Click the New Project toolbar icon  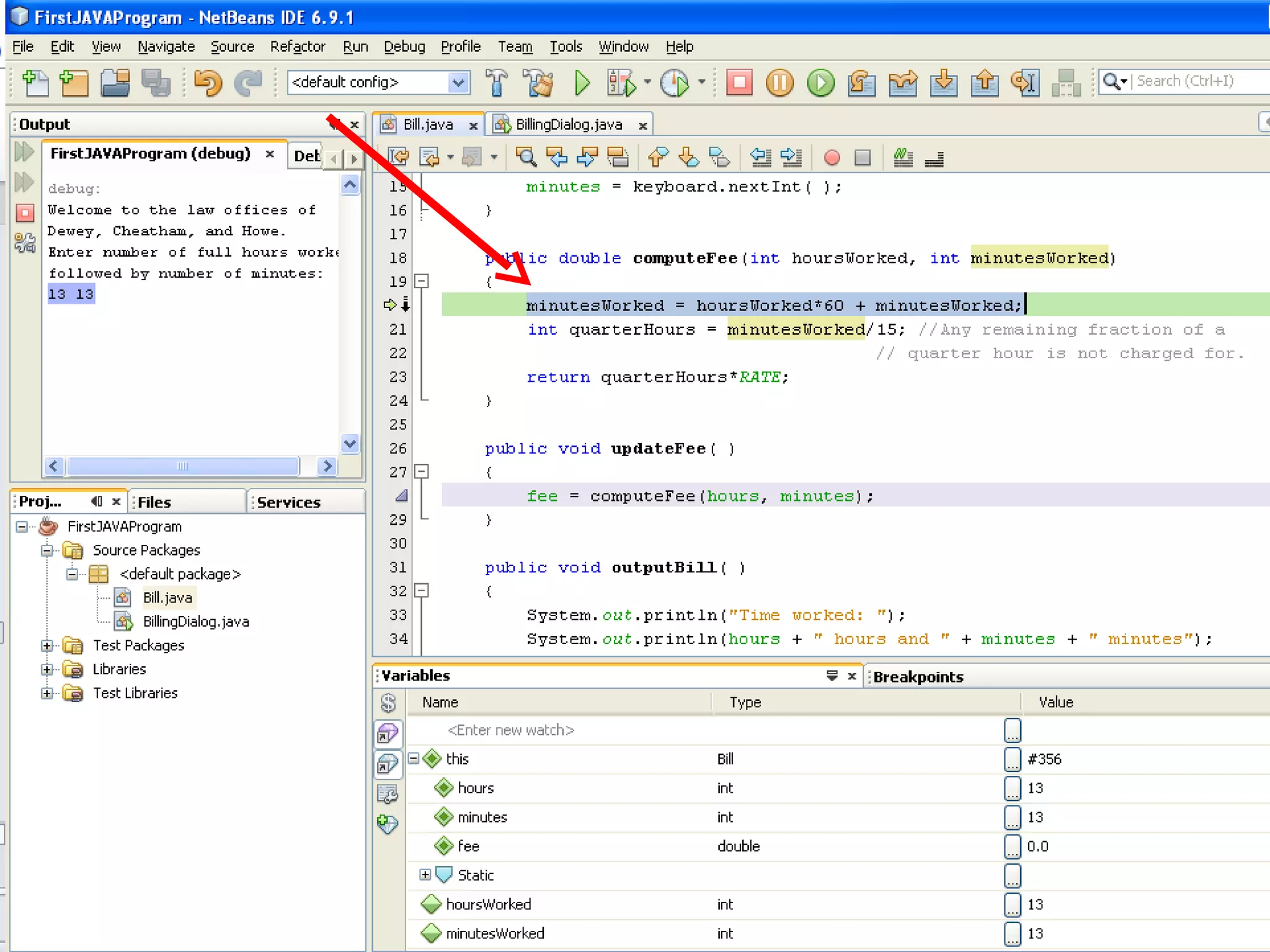point(74,82)
